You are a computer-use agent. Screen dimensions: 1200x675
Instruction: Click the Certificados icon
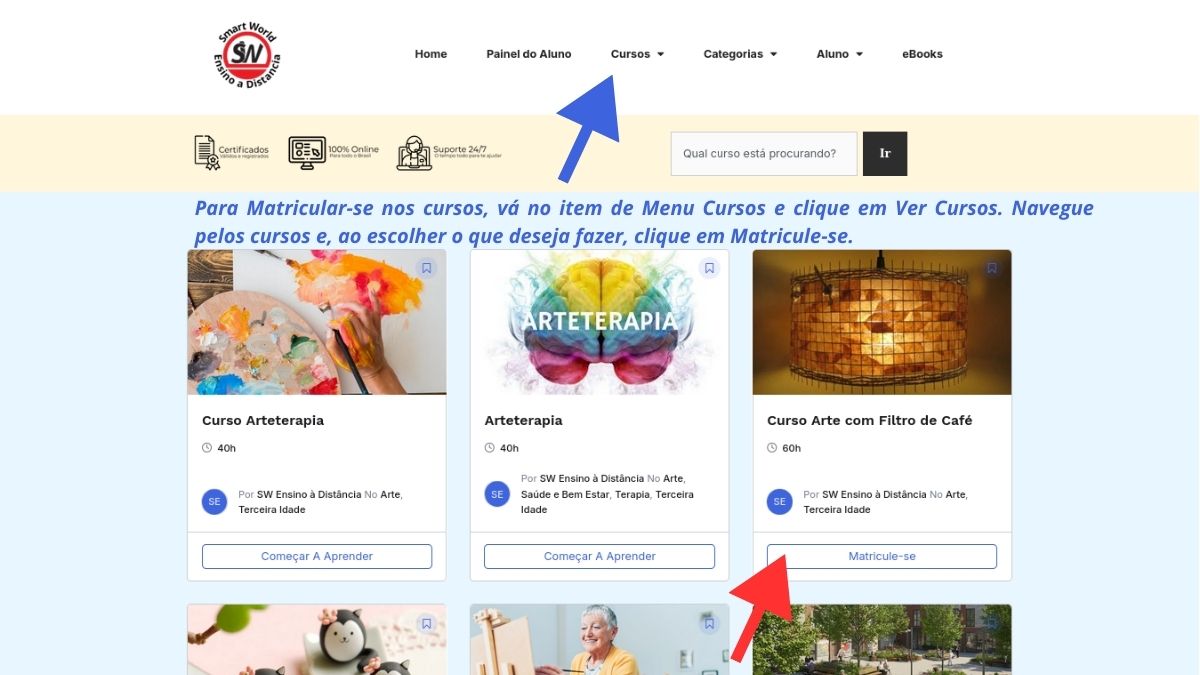207,153
